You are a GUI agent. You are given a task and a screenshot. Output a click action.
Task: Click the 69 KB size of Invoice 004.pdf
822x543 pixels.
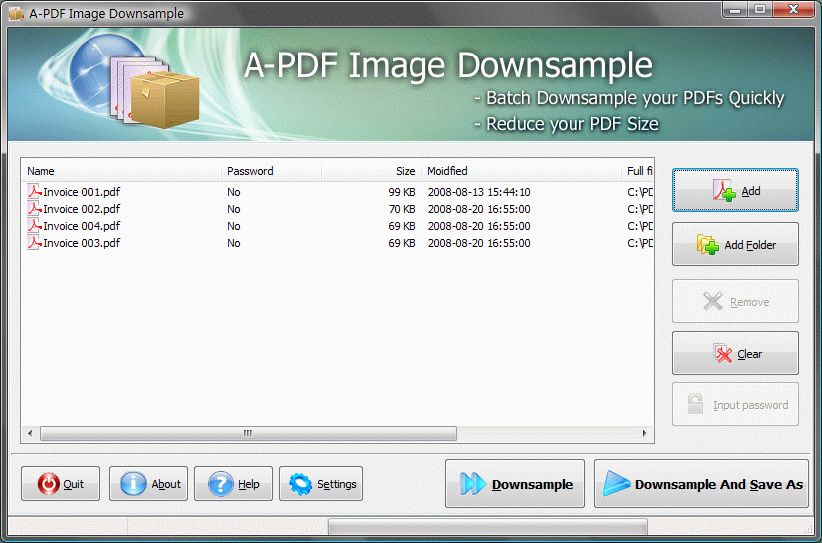[402, 226]
